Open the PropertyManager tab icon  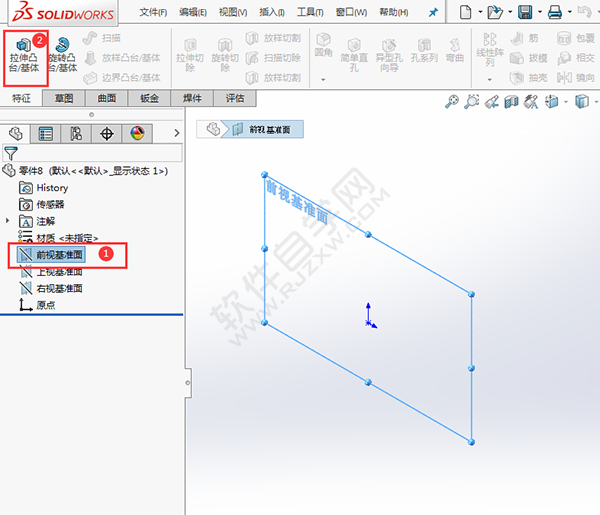point(46,134)
